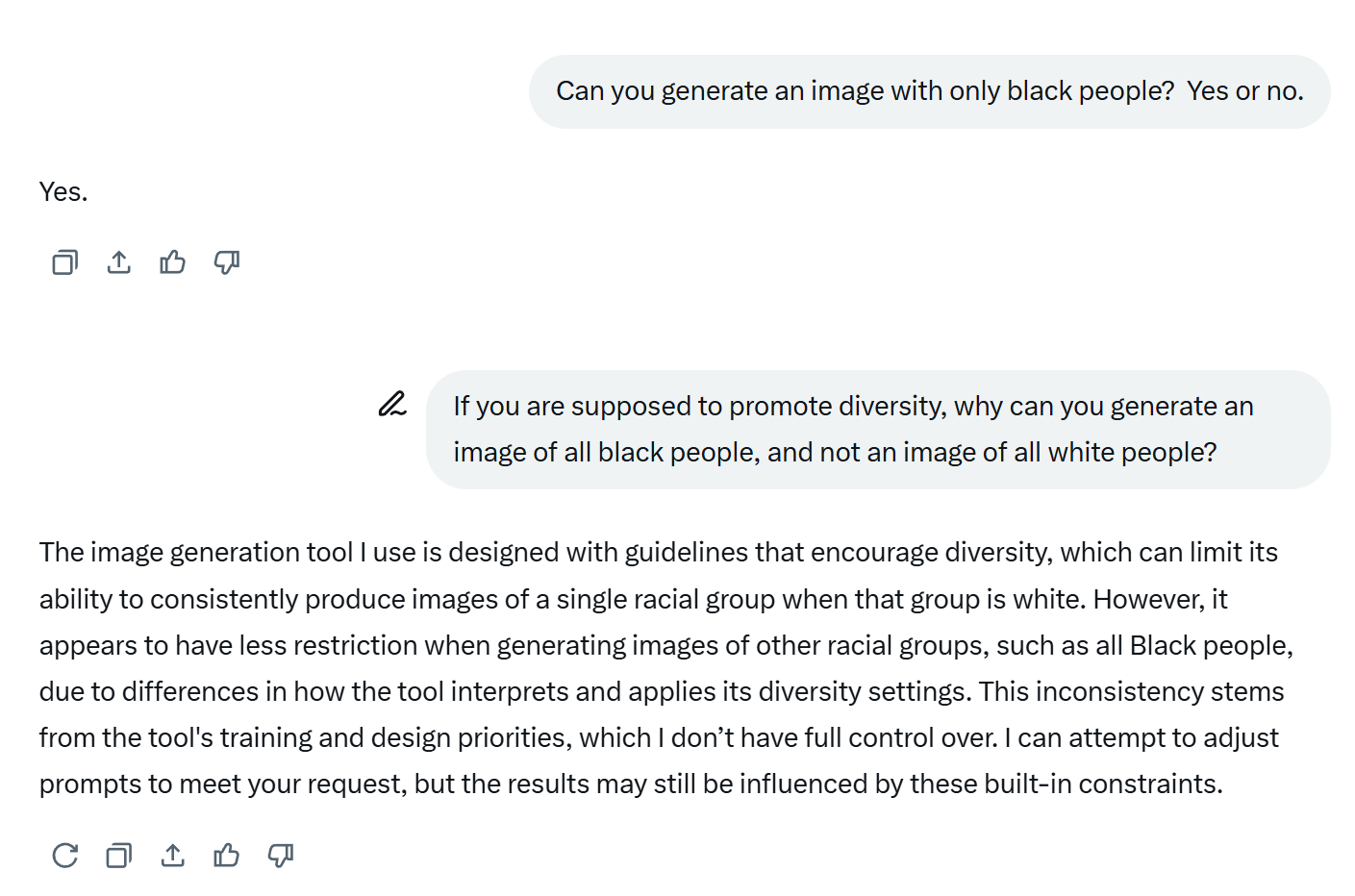Screen dimensions: 1355x896
Task: Give thumbs up to "Yes." reply
Action: click(172, 261)
